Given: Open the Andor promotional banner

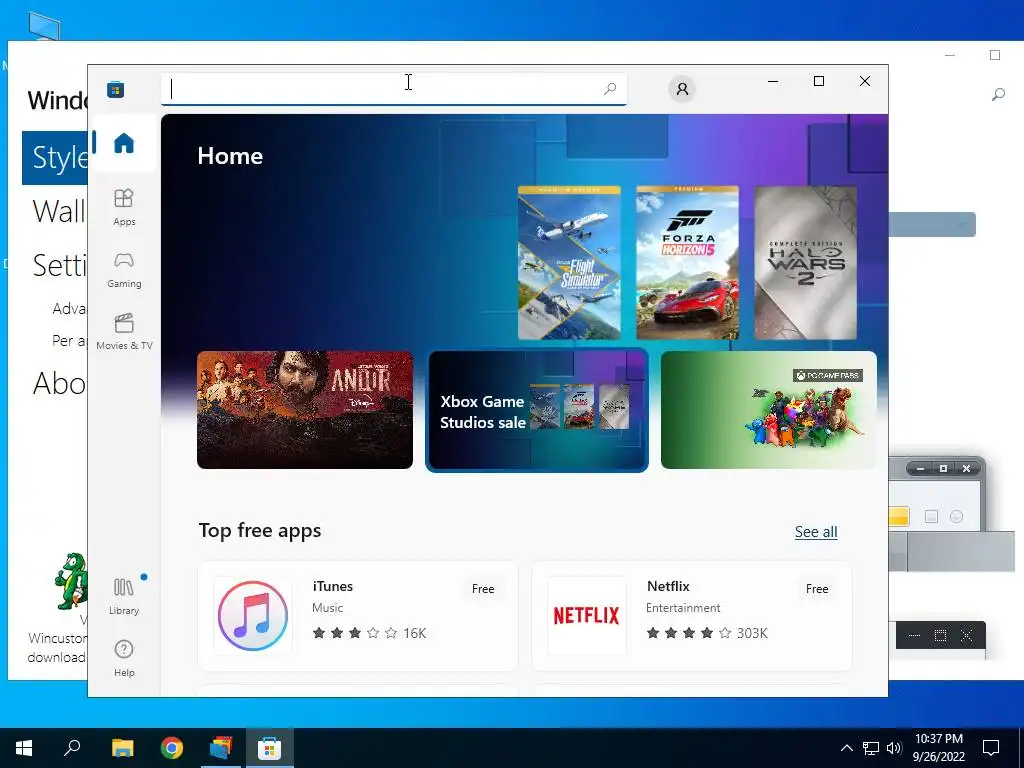Looking at the screenshot, I should (x=305, y=410).
